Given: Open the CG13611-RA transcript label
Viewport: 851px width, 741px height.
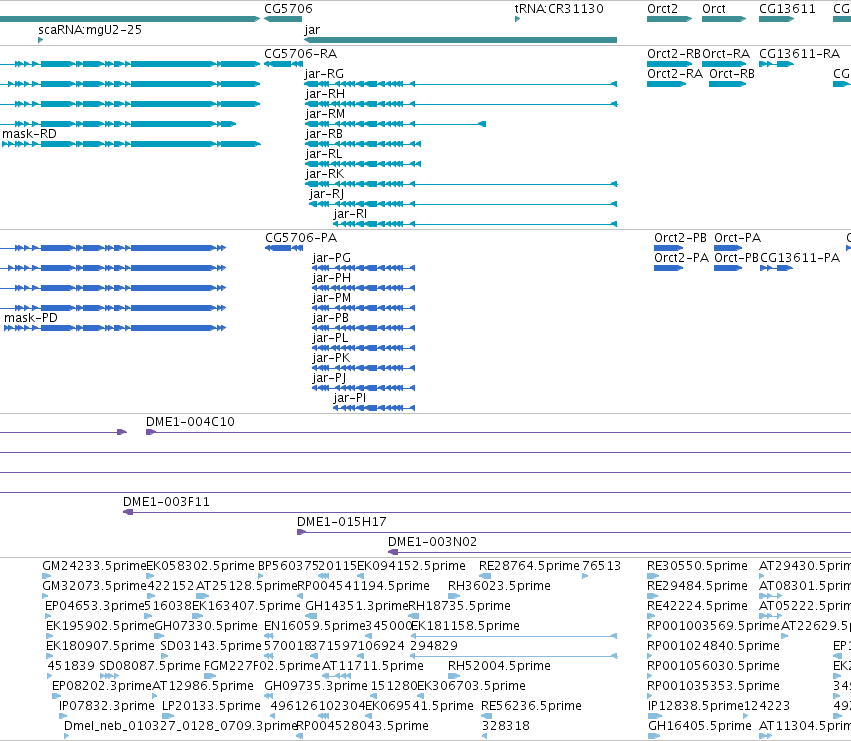Looking at the screenshot, I should (799, 54).
